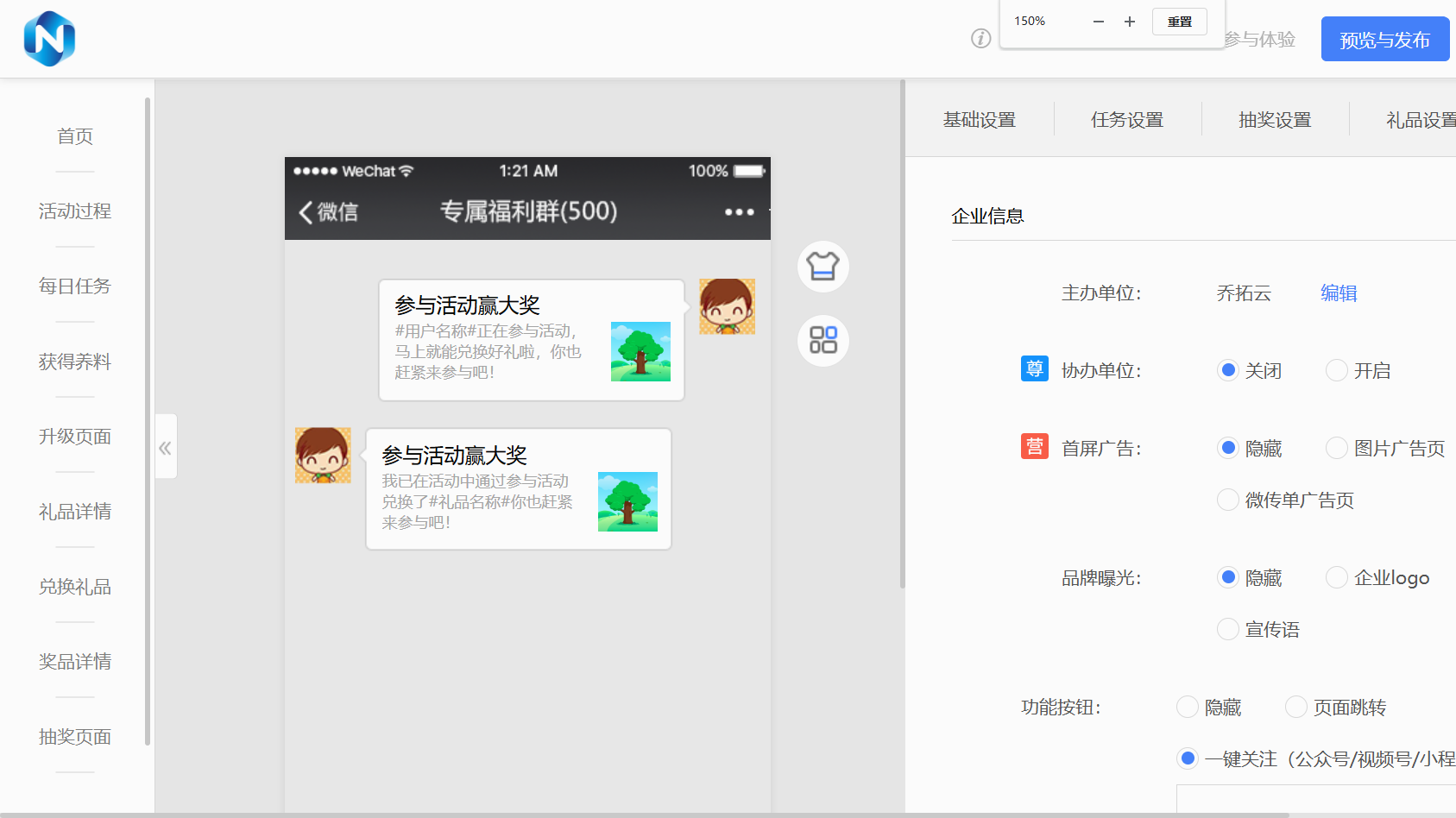Screen dimensions: 1456x818
Task: Click the red 营 badge icon
Action: (1034, 447)
